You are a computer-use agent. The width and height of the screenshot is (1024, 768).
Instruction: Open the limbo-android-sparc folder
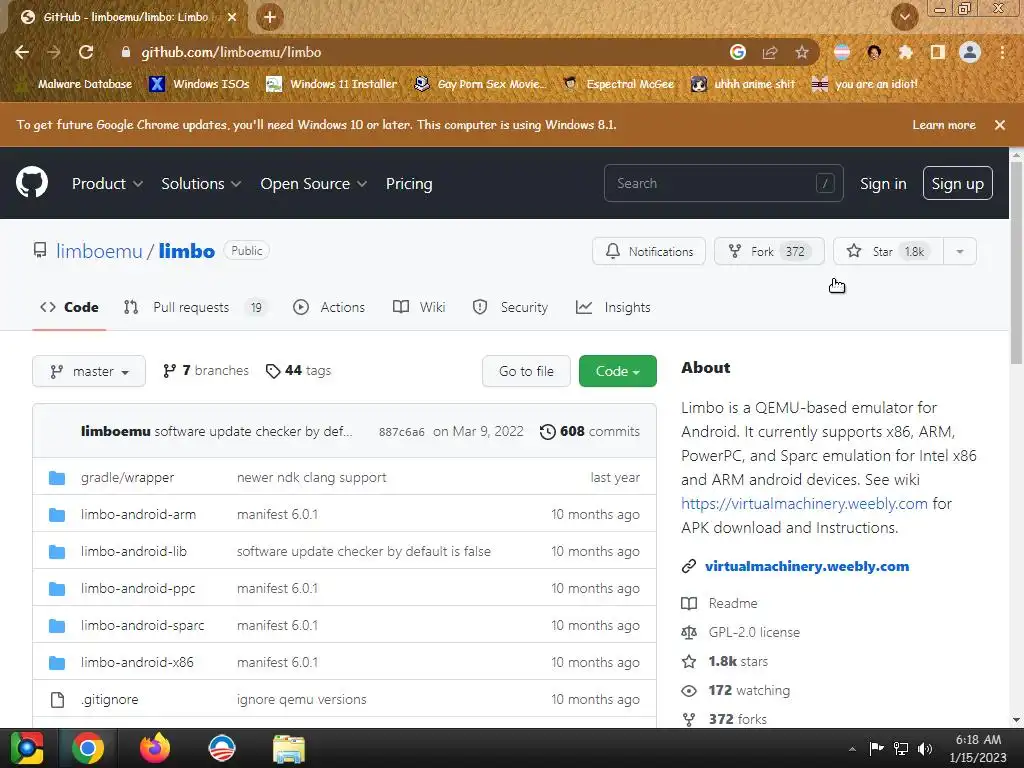(x=142, y=625)
